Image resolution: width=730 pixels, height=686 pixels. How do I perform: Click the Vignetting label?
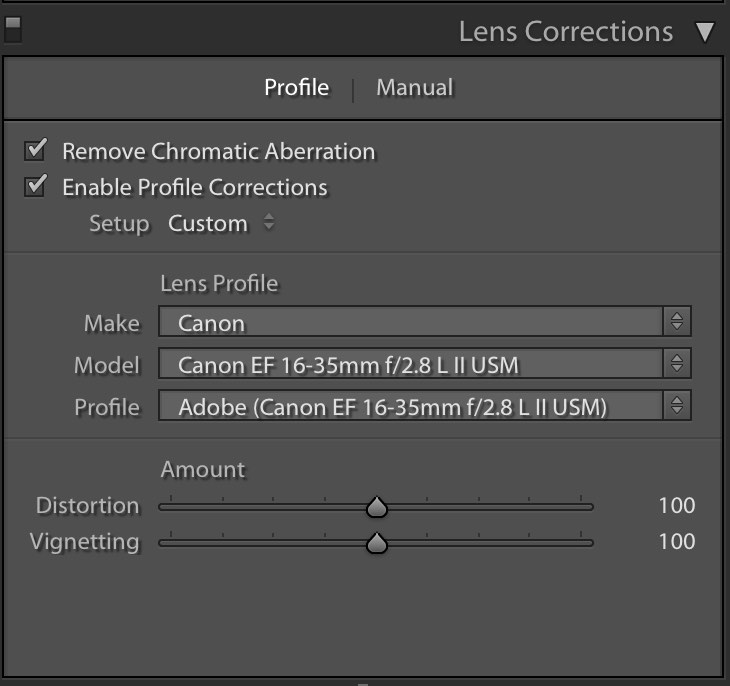(x=84, y=543)
